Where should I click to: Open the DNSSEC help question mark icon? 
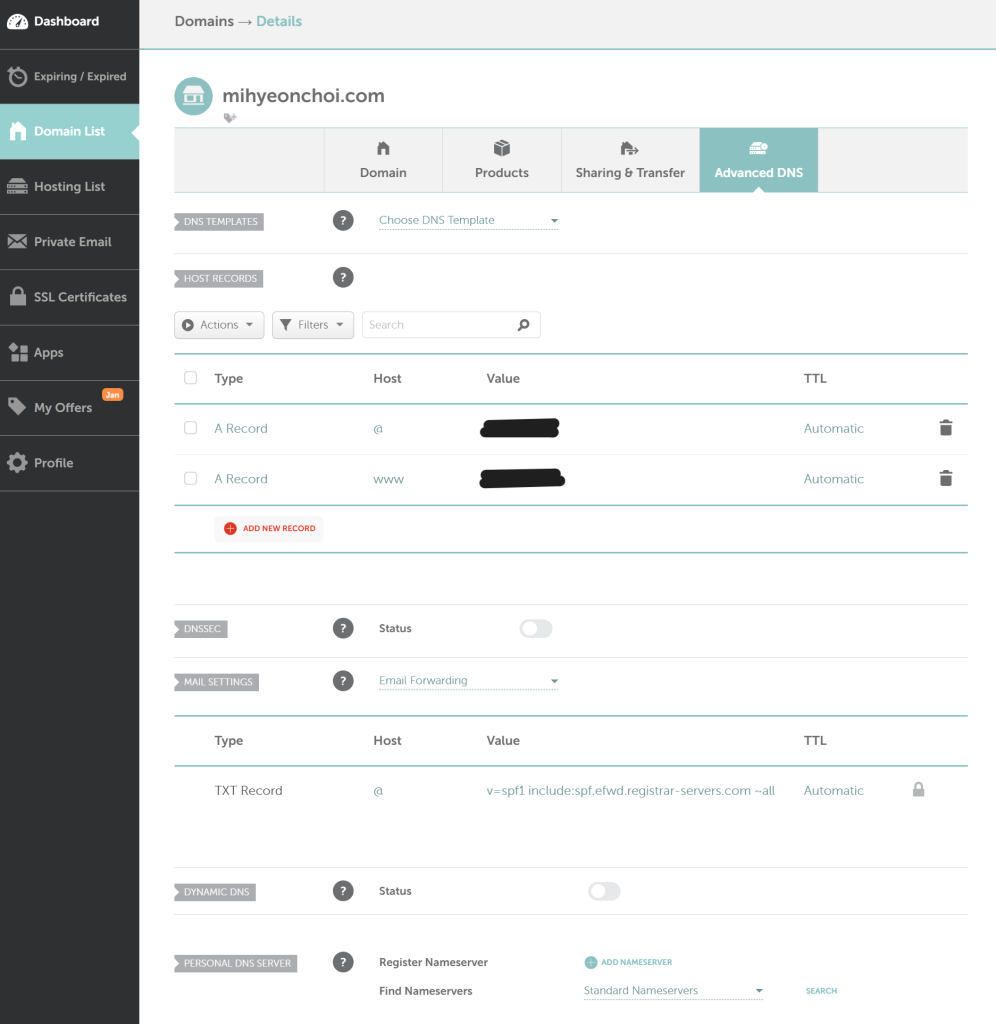(343, 628)
